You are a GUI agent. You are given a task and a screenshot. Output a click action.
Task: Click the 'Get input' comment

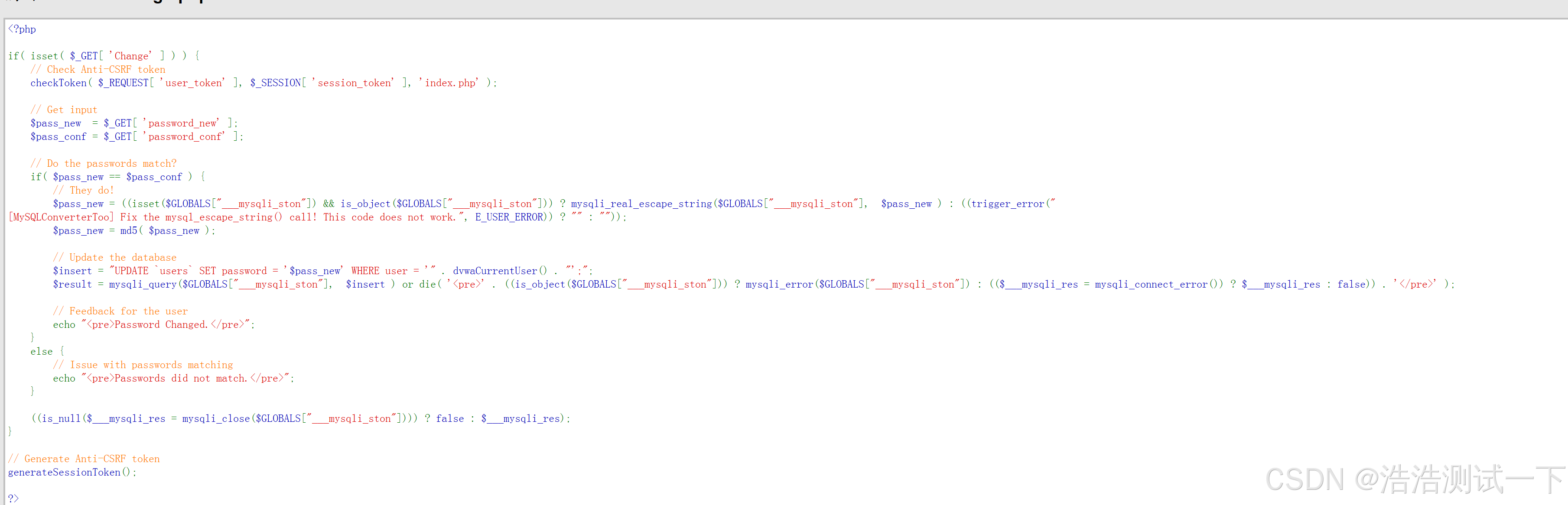64,110
